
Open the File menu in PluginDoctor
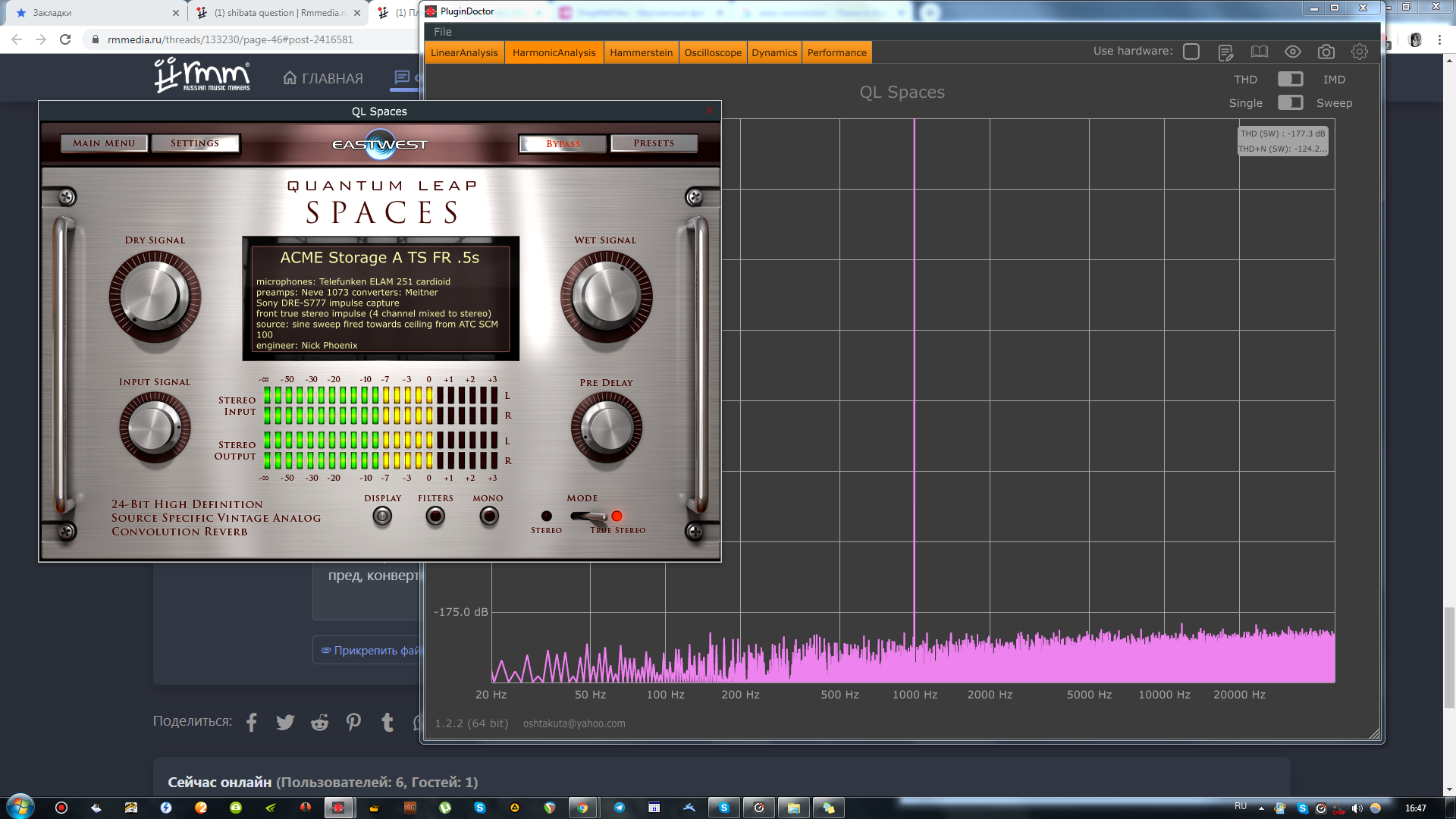[x=443, y=32]
